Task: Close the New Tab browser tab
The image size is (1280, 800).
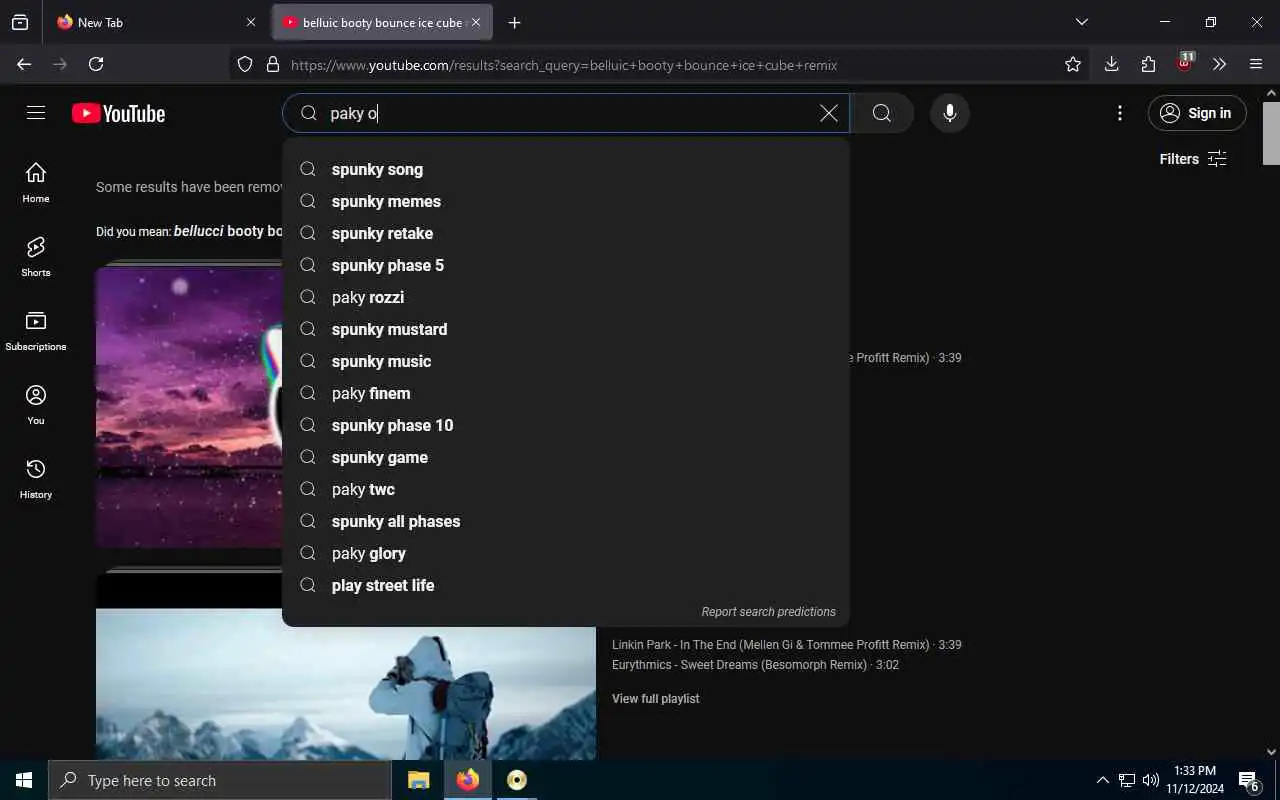Action: (250, 22)
